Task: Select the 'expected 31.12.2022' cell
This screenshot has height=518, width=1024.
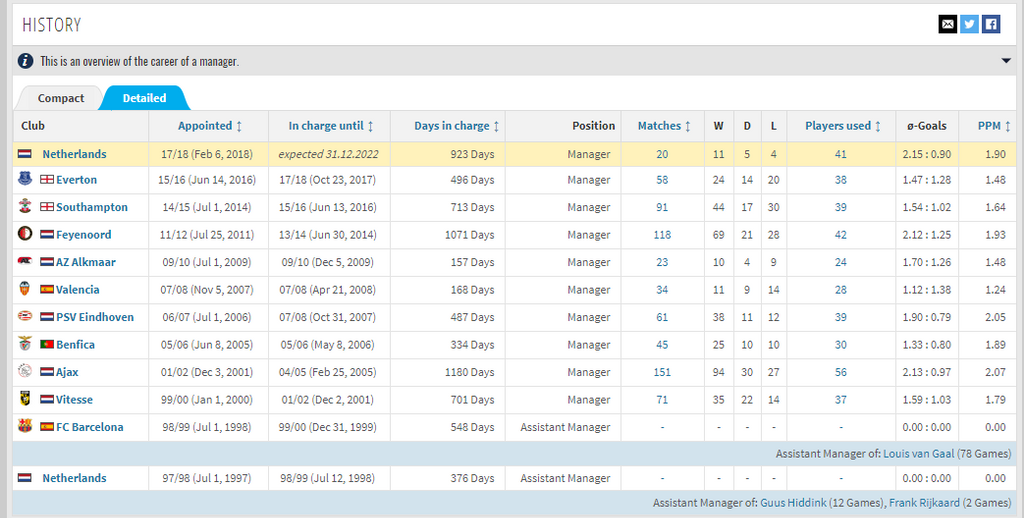Action: point(329,155)
